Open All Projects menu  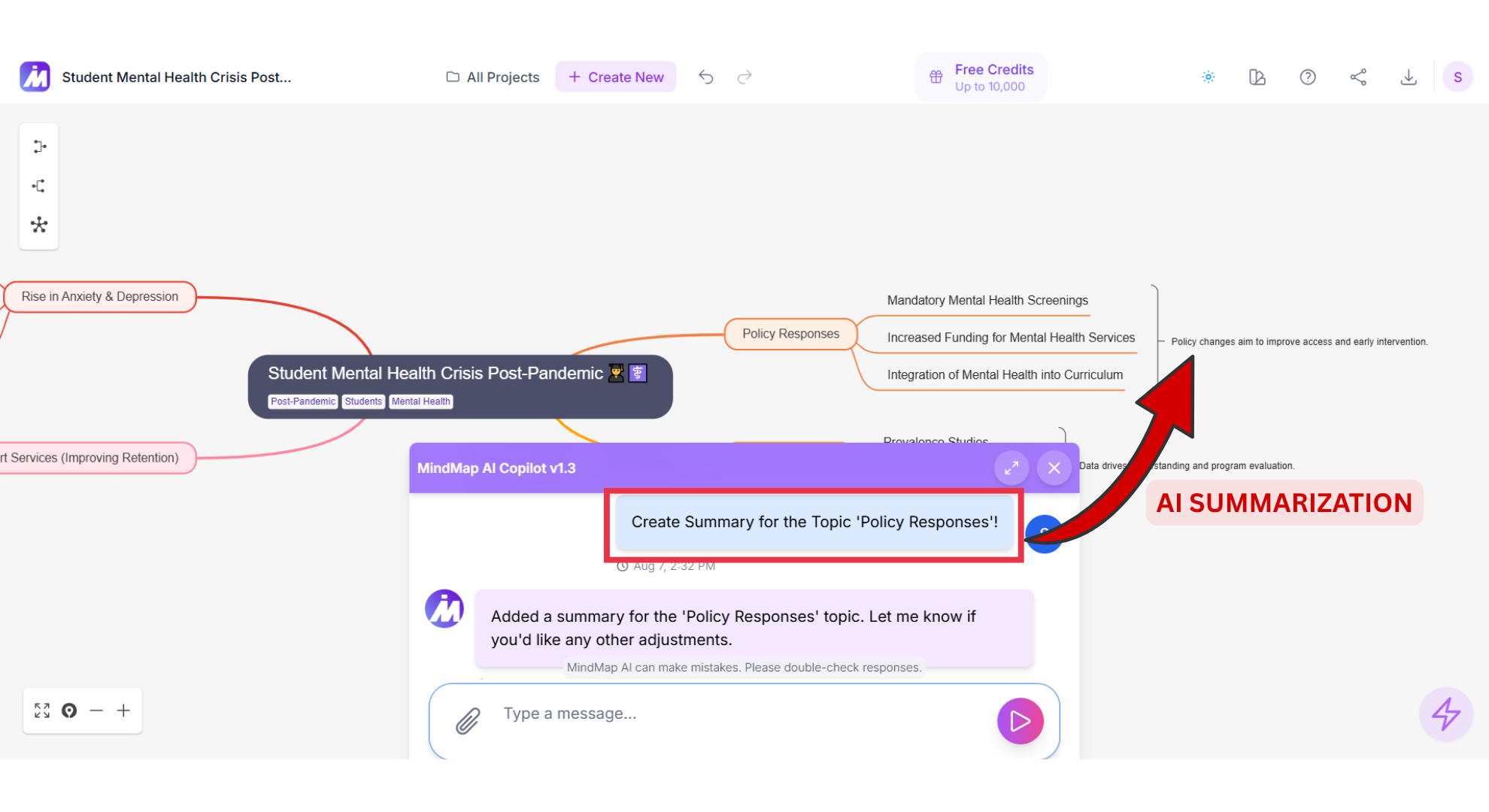[493, 77]
